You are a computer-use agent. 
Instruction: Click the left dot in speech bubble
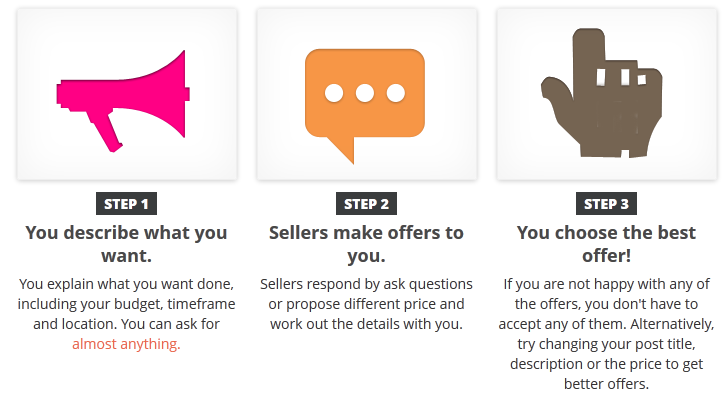click(334, 93)
